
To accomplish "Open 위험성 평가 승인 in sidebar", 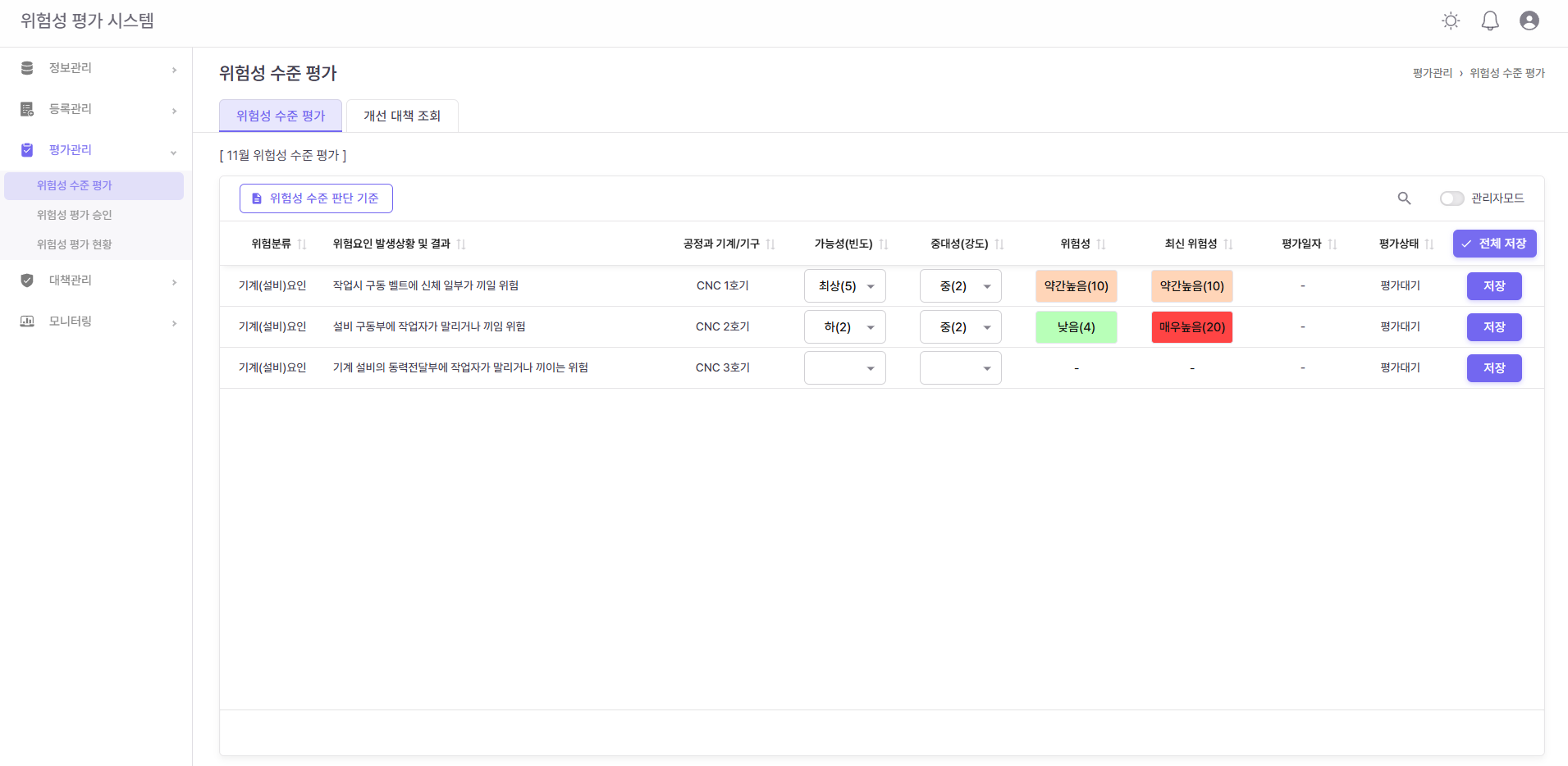I will click(75, 215).
